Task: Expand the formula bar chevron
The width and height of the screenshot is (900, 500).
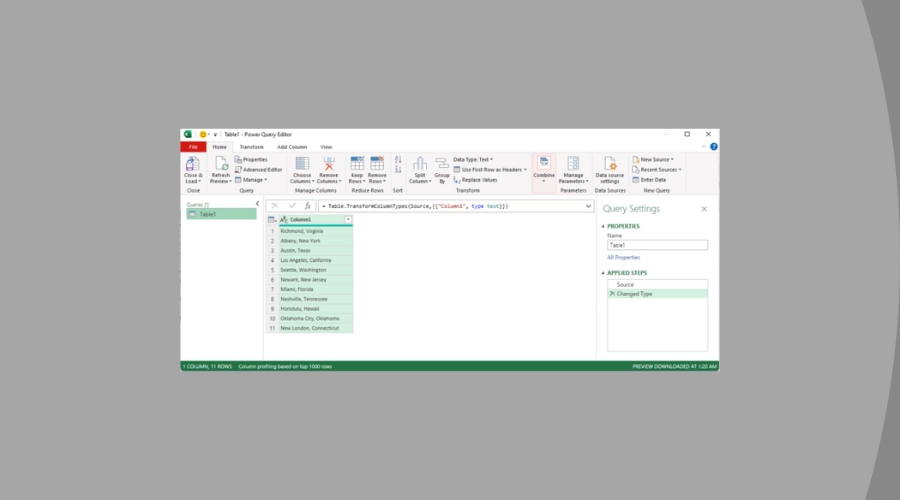Action: click(590, 206)
